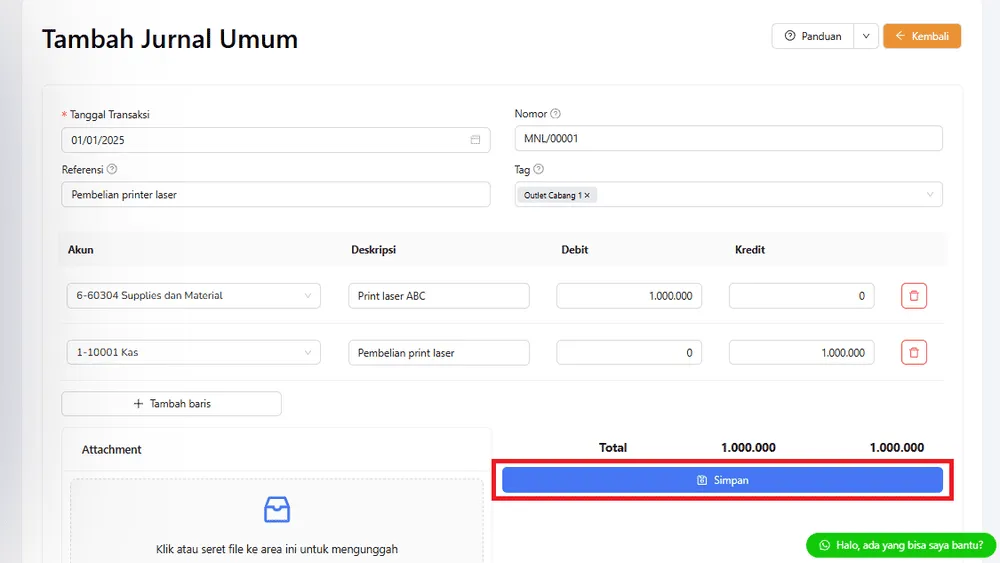This screenshot has height=563, width=1000.
Task: Save the journal with Simpan
Action: pos(722,480)
